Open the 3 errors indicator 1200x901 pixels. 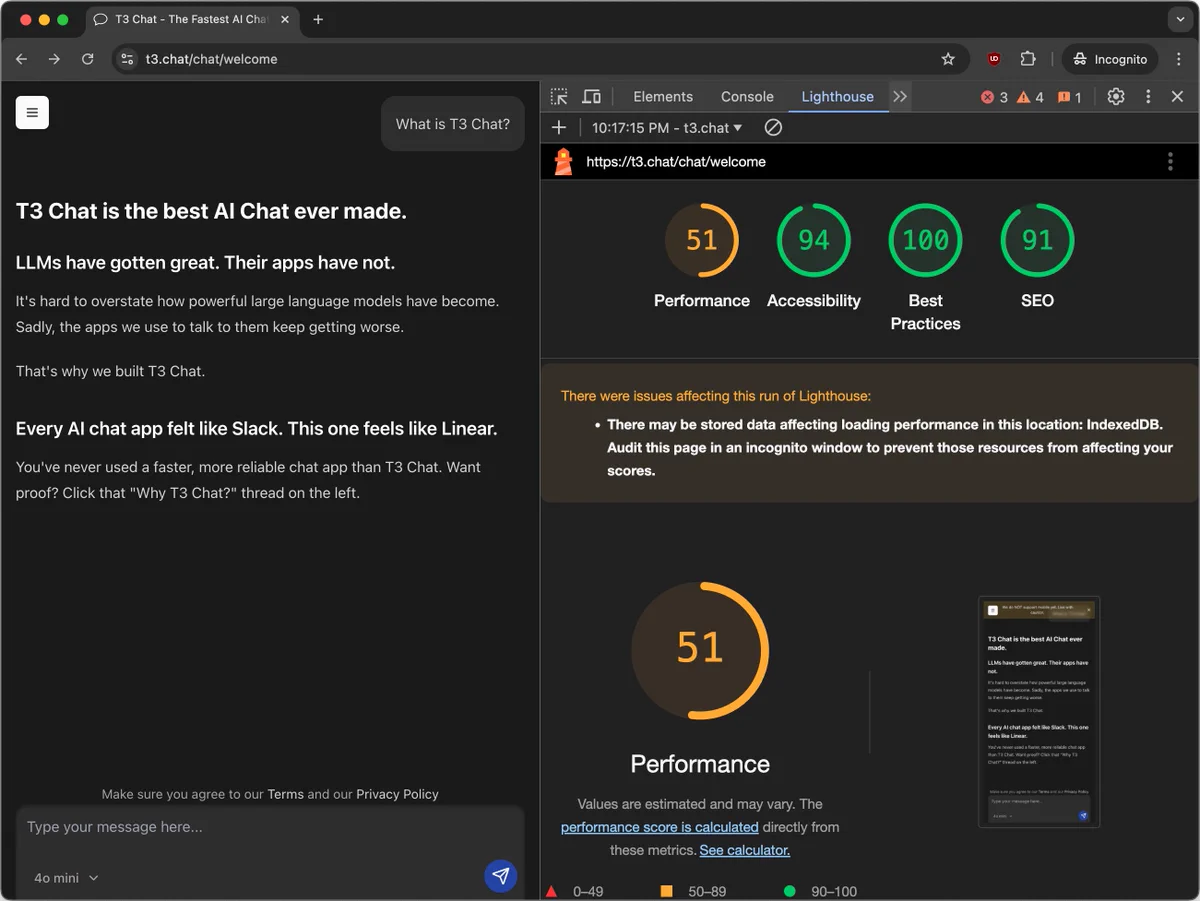[x=994, y=97]
